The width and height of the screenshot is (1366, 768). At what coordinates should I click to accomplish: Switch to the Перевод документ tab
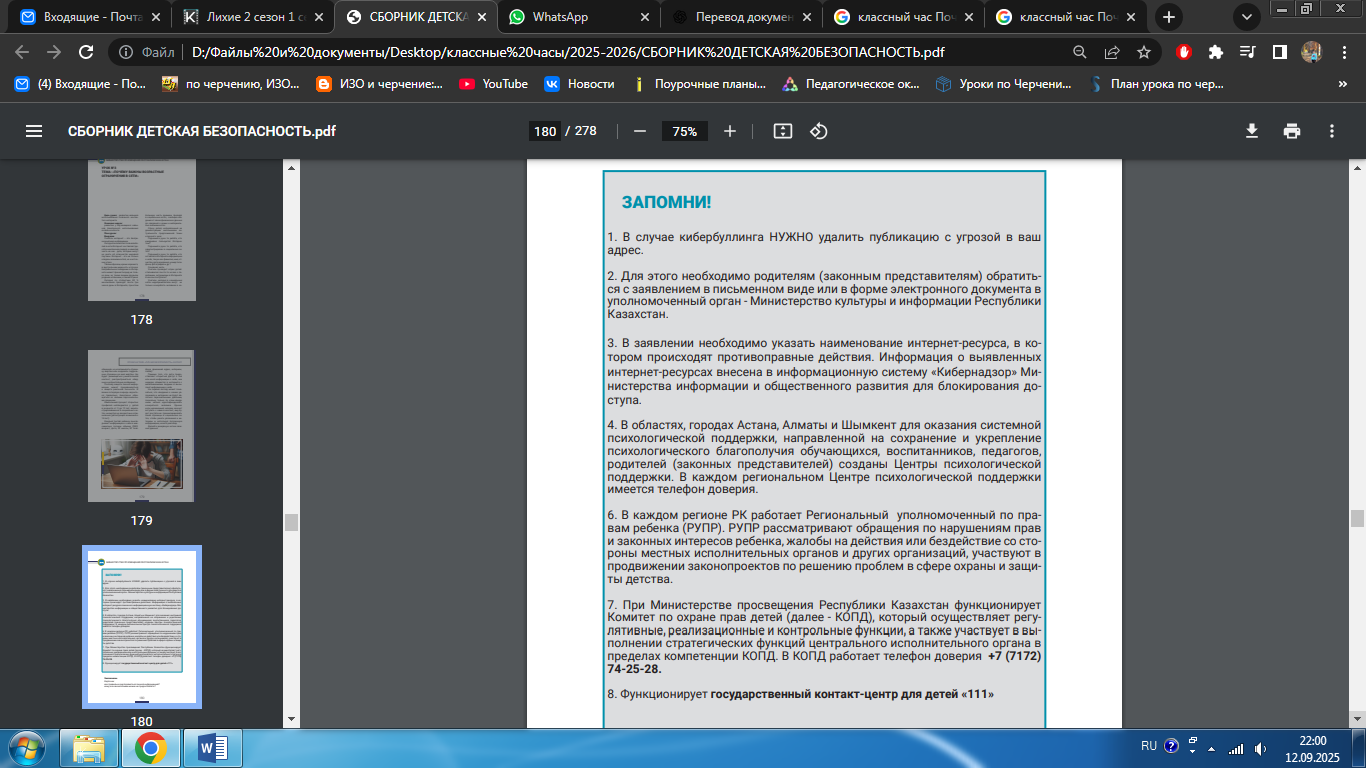(741, 17)
